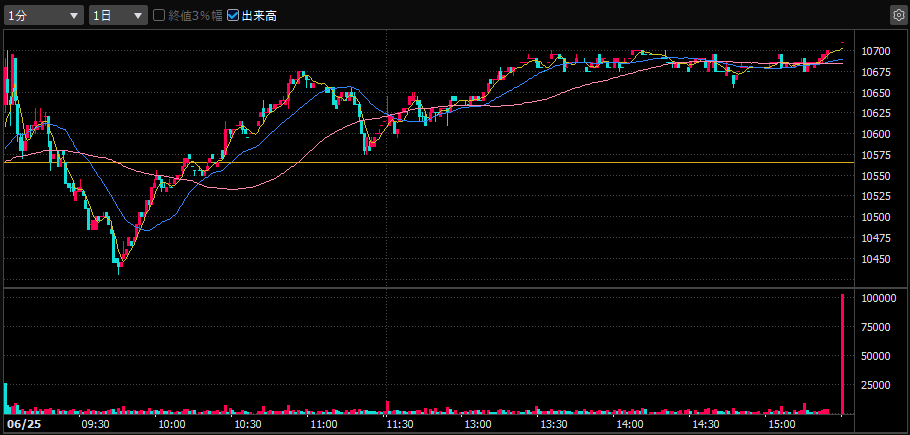Click the 10675 price axis label
The height and width of the screenshot is (435, 910).
876,72
